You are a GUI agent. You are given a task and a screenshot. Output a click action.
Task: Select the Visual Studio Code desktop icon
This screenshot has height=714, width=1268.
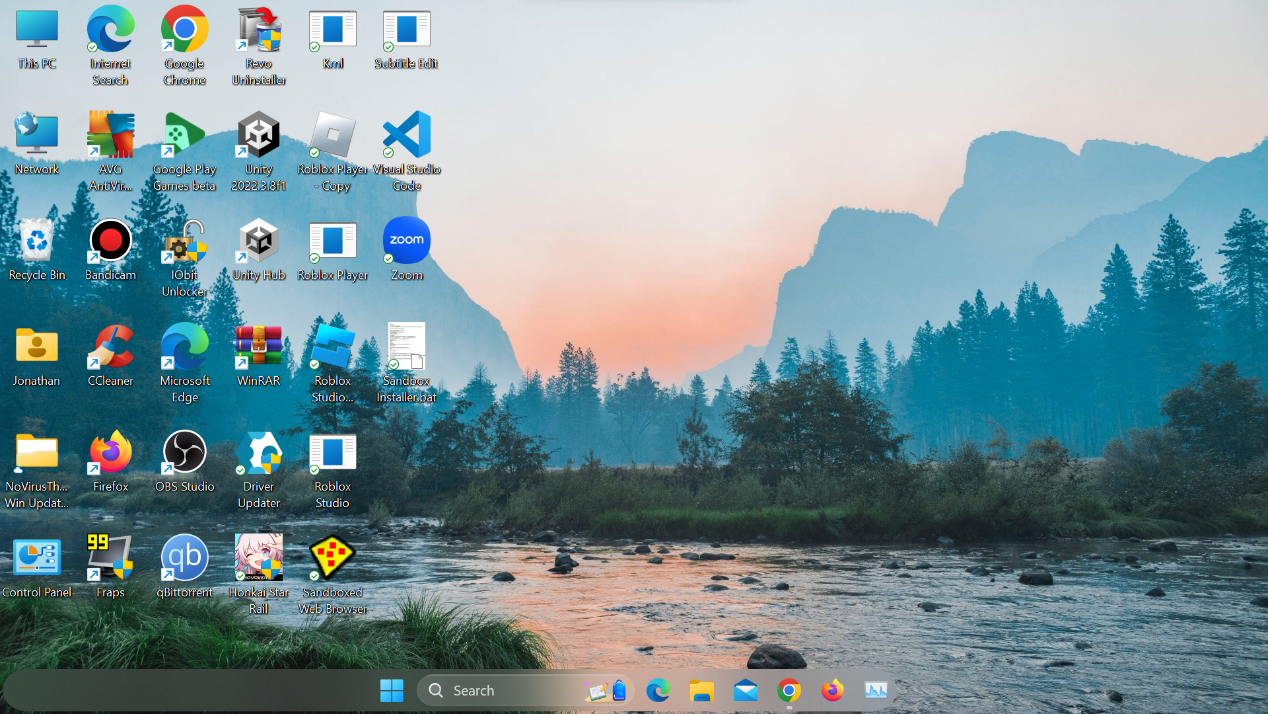[x=407, y=151]
